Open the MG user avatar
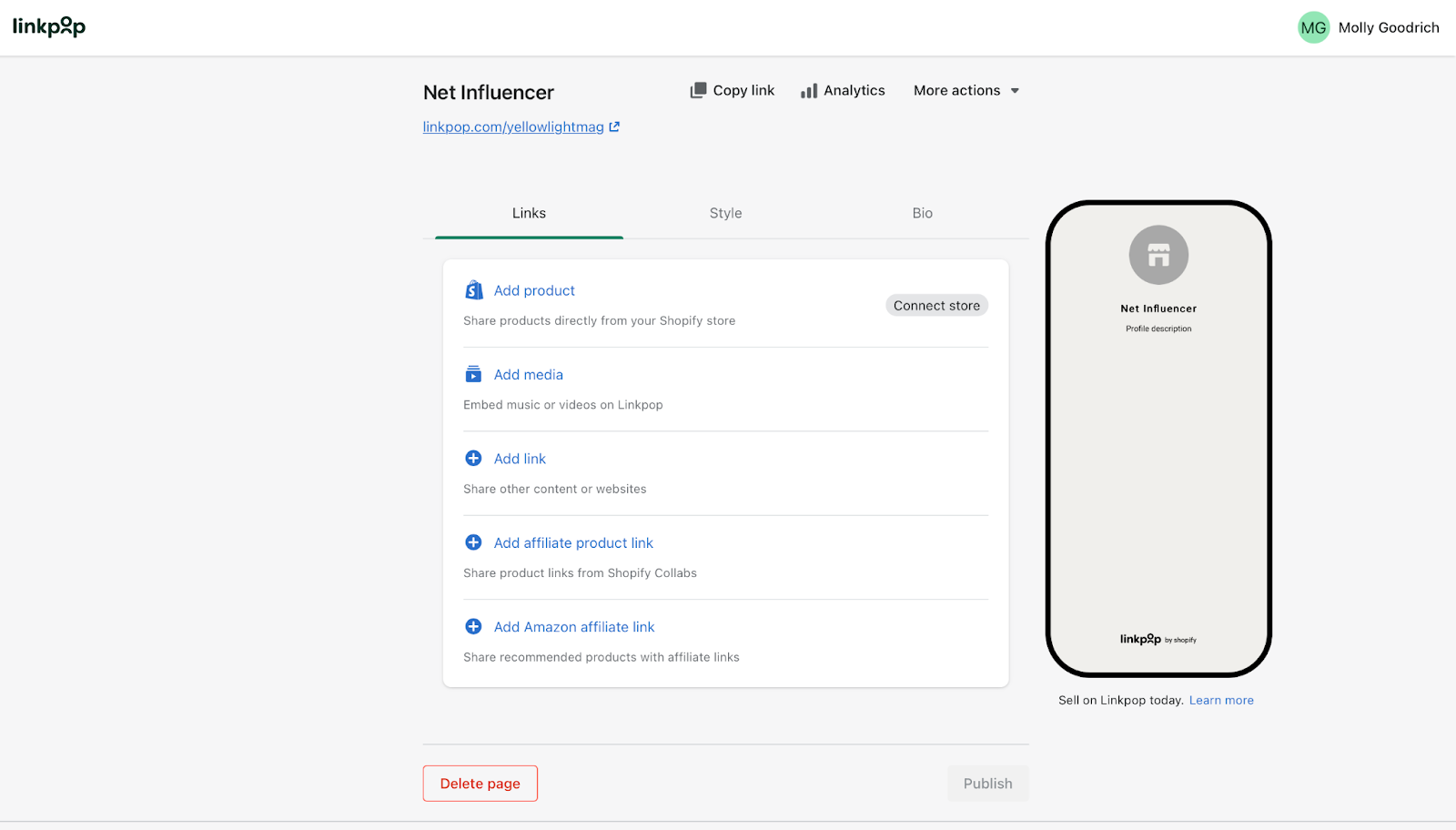The width and height of the screenshot is (1456, 830). (x=1313, y=27)
